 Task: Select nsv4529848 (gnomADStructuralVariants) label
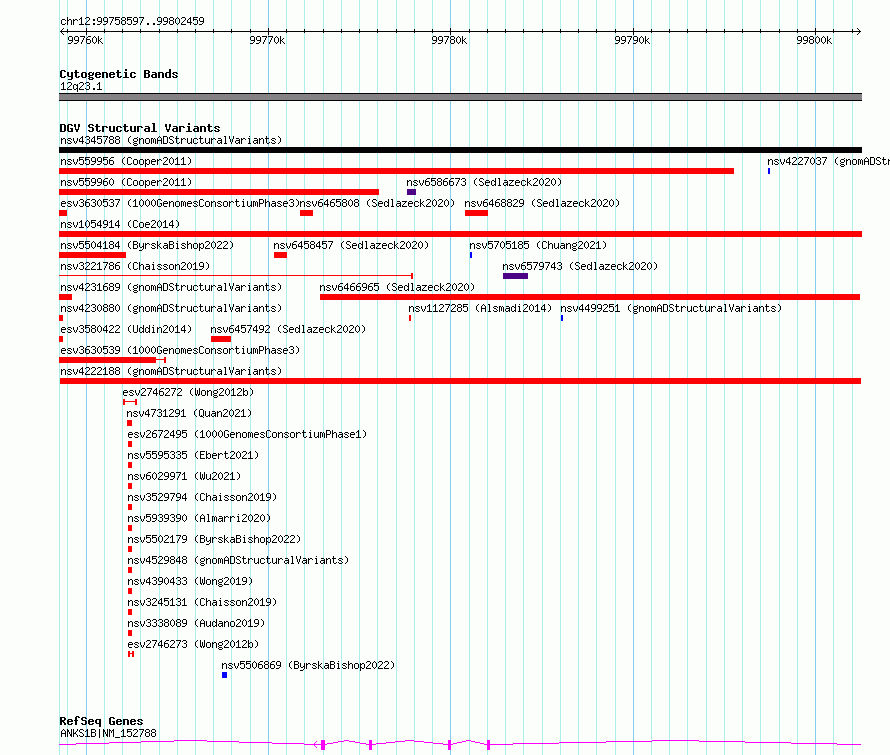coord(238,560)
